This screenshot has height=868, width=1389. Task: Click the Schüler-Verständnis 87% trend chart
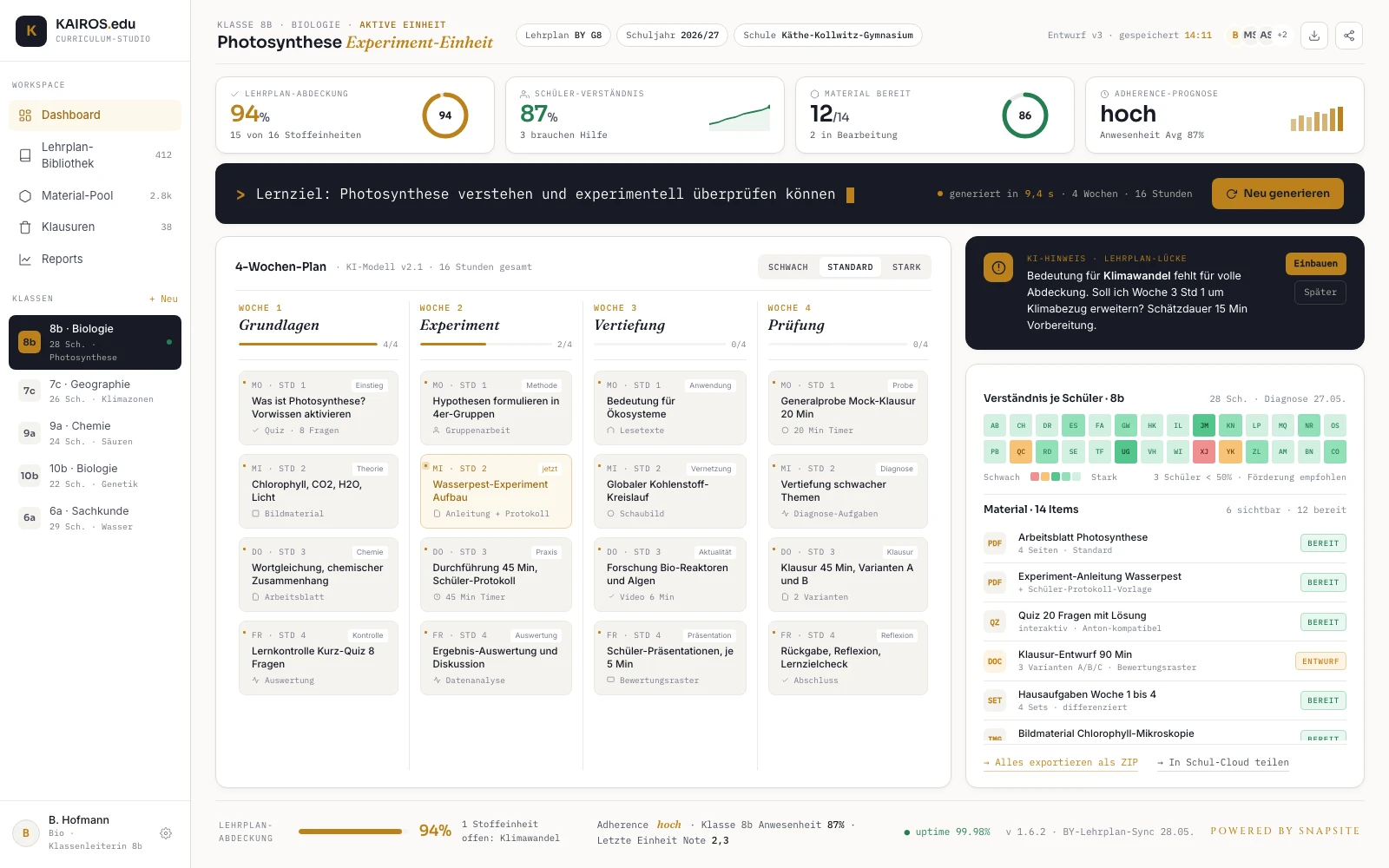click(x=740, y=118)
